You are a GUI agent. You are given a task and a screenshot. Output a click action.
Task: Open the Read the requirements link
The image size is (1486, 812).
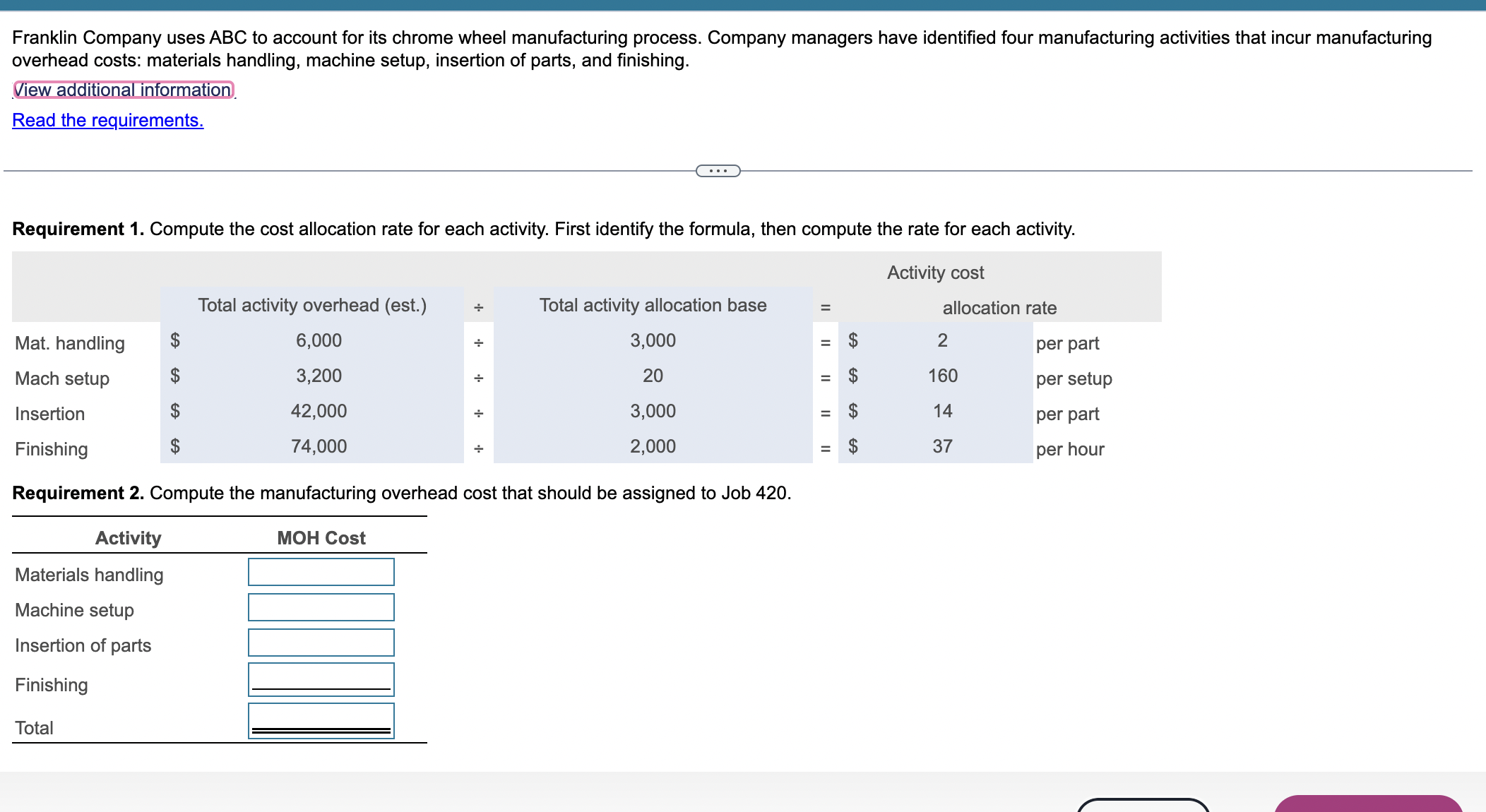click(107, 120)
